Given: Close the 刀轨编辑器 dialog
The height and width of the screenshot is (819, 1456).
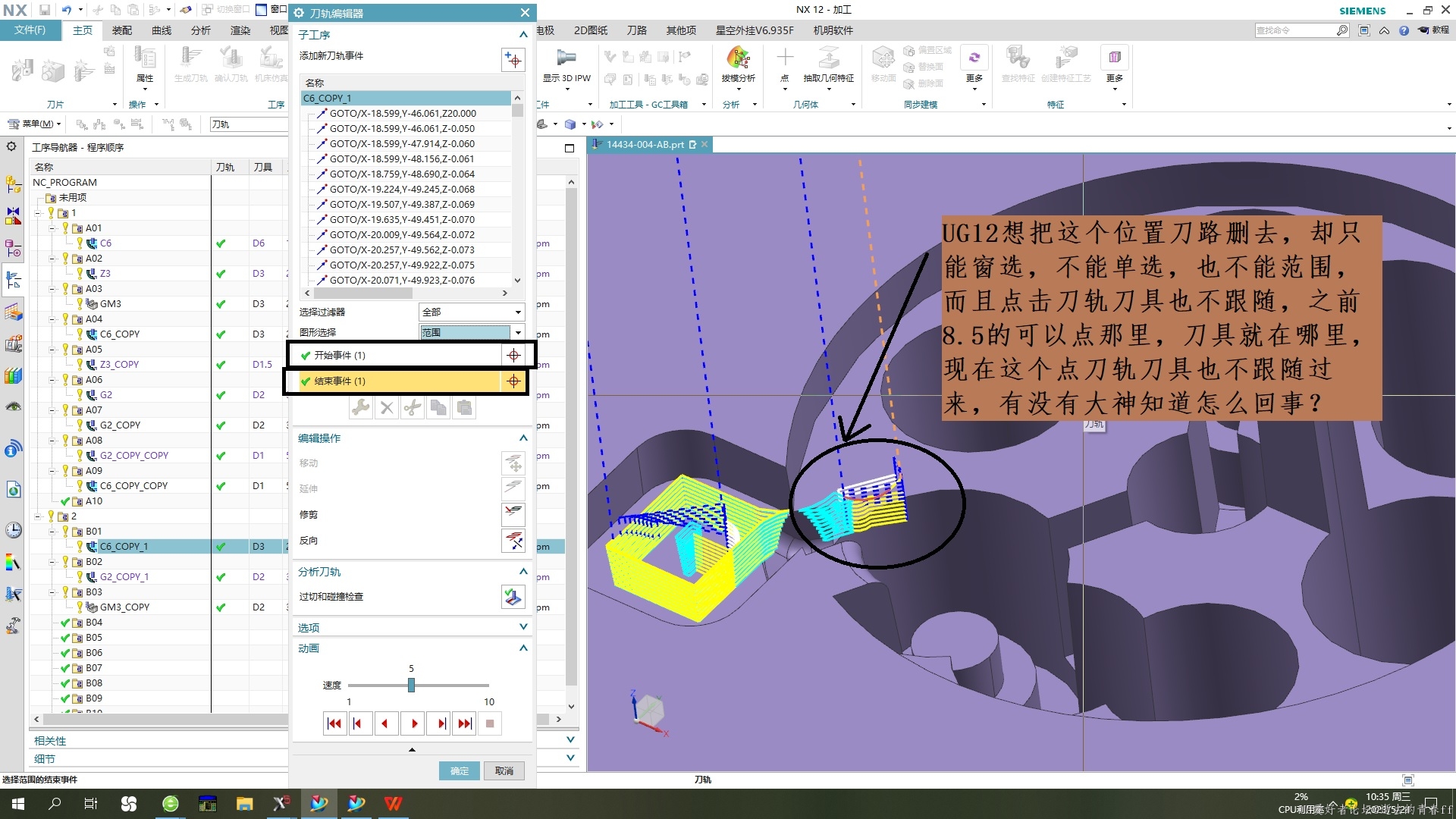Looking at the screenshot, I should (525, 13).
